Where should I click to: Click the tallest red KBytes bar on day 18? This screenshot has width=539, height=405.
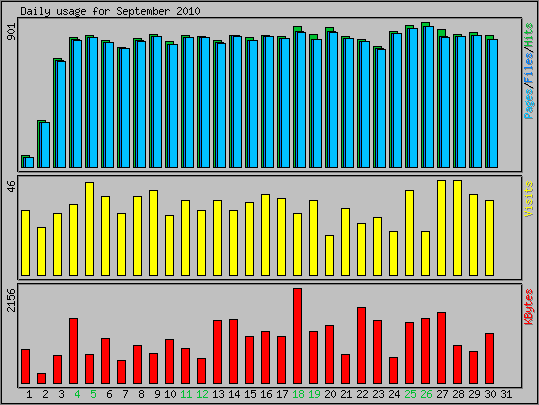[297, 336]
